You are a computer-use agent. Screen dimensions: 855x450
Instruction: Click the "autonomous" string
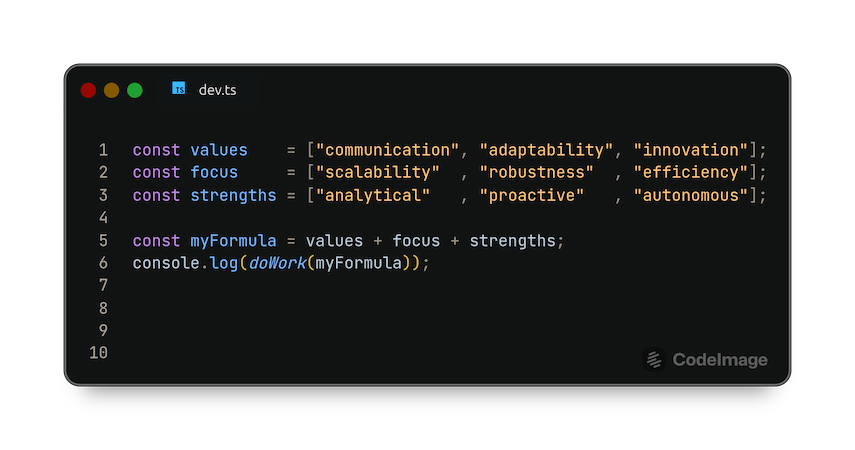tap(691, 195)
